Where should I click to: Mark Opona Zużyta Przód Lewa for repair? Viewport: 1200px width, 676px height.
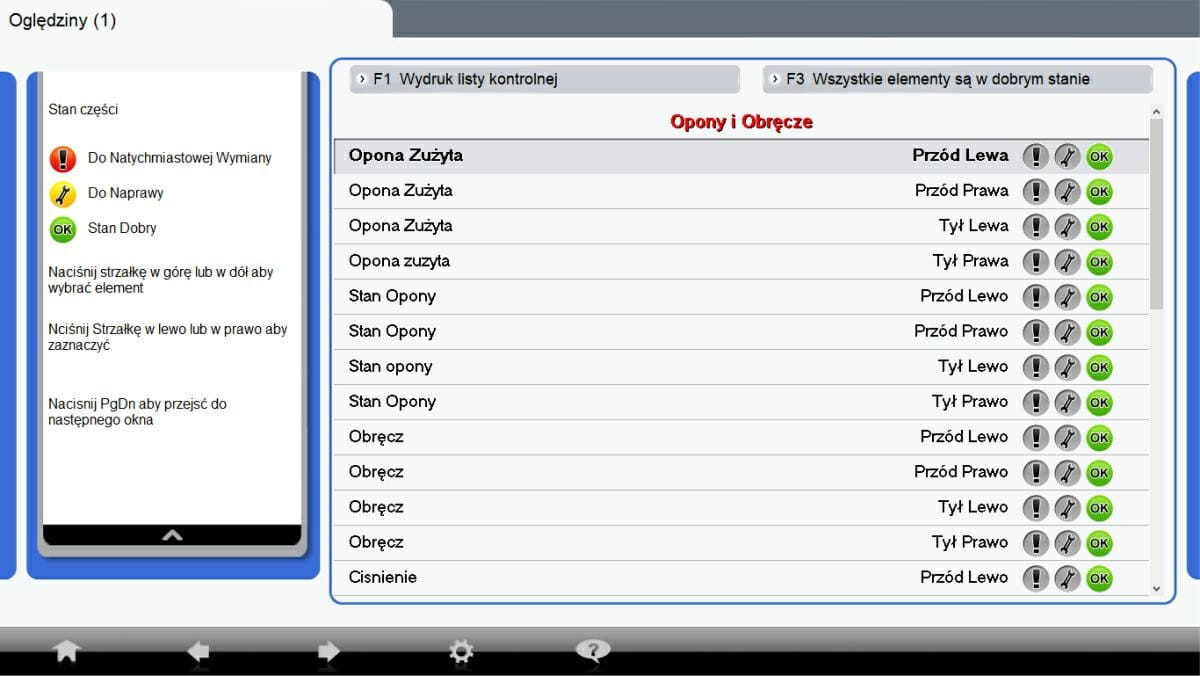[1068, 156]
